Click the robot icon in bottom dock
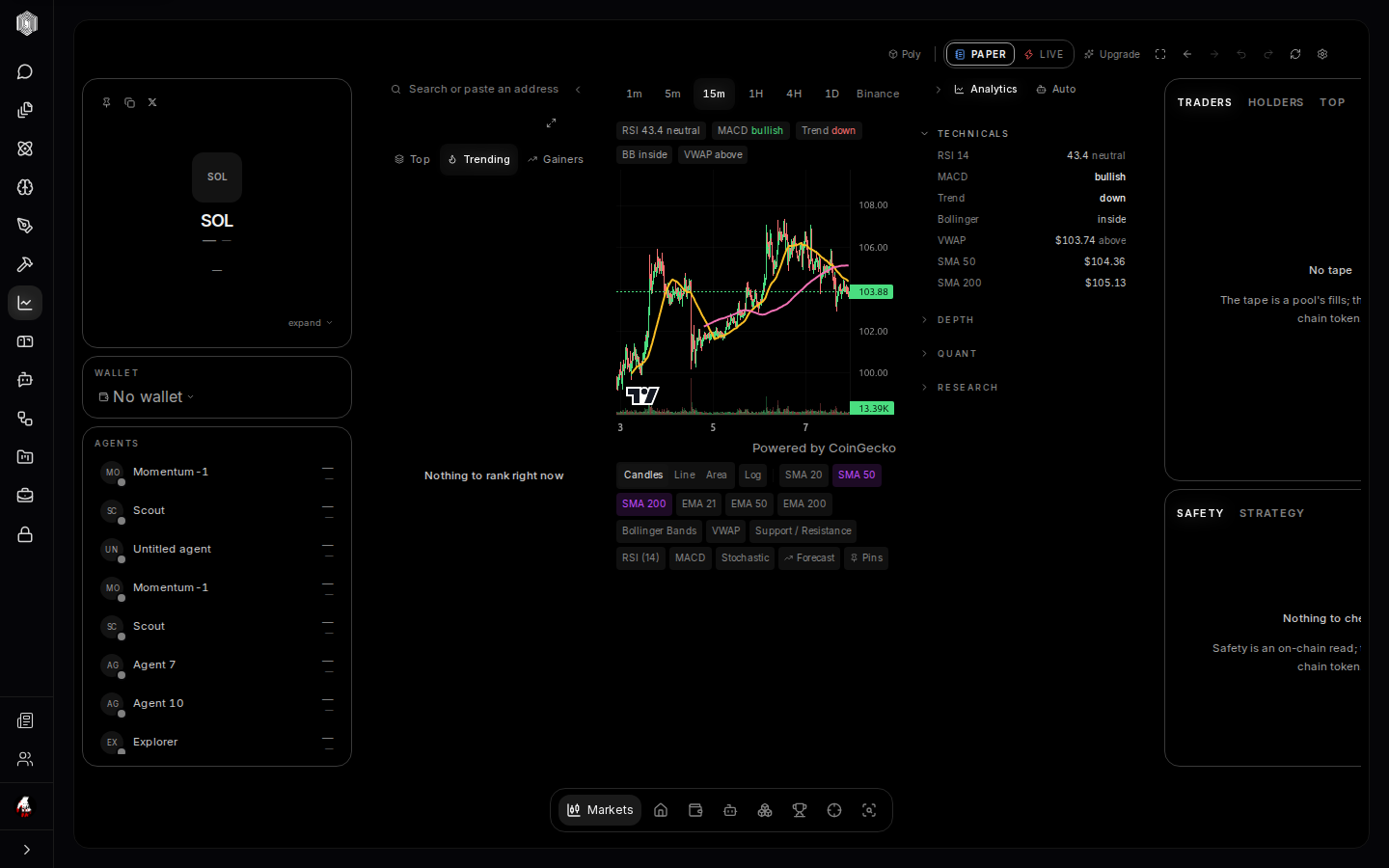The width and height of the screenshot is (1389, 868). click(x=730, y=810)
